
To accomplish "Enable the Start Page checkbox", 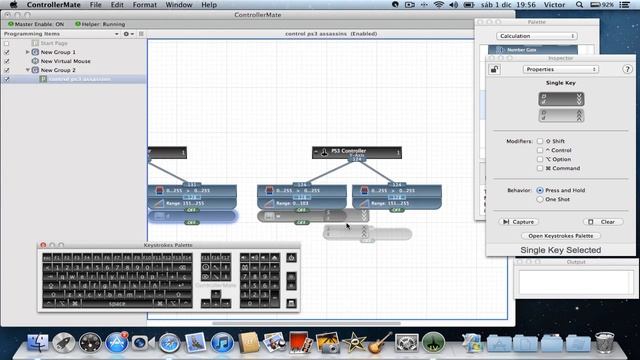I will (7, 43).
